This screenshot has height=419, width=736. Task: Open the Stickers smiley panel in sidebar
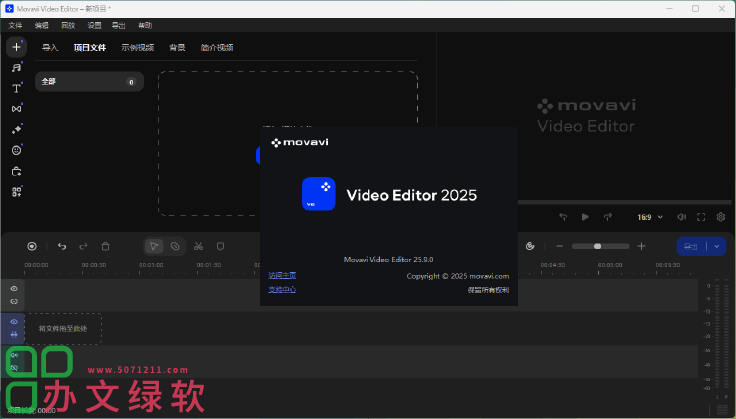(16, 150)
